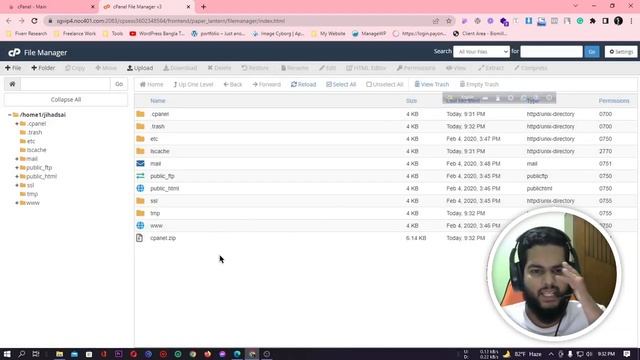Viewport: 640px width, 360px height.
Task: Click the www globe icon in file list
Action: tap(140, 225)
